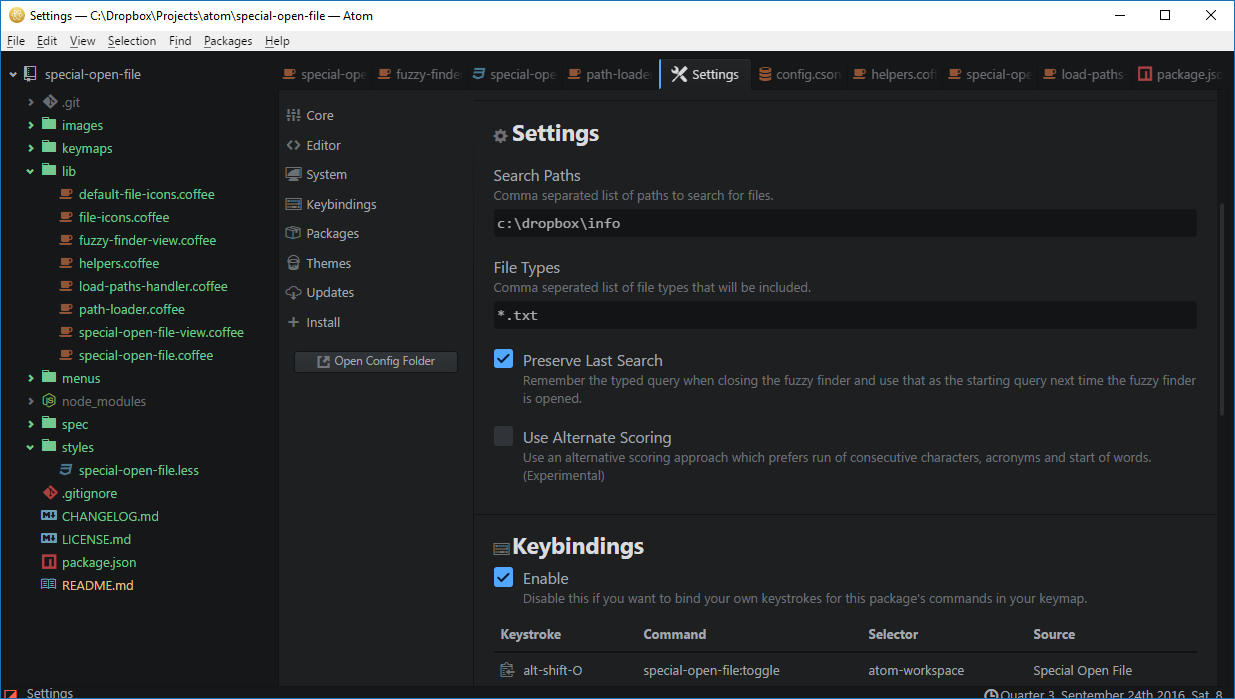Click the File Types input field
Viewport: 1235px width, 699px height.
[845, 315]
